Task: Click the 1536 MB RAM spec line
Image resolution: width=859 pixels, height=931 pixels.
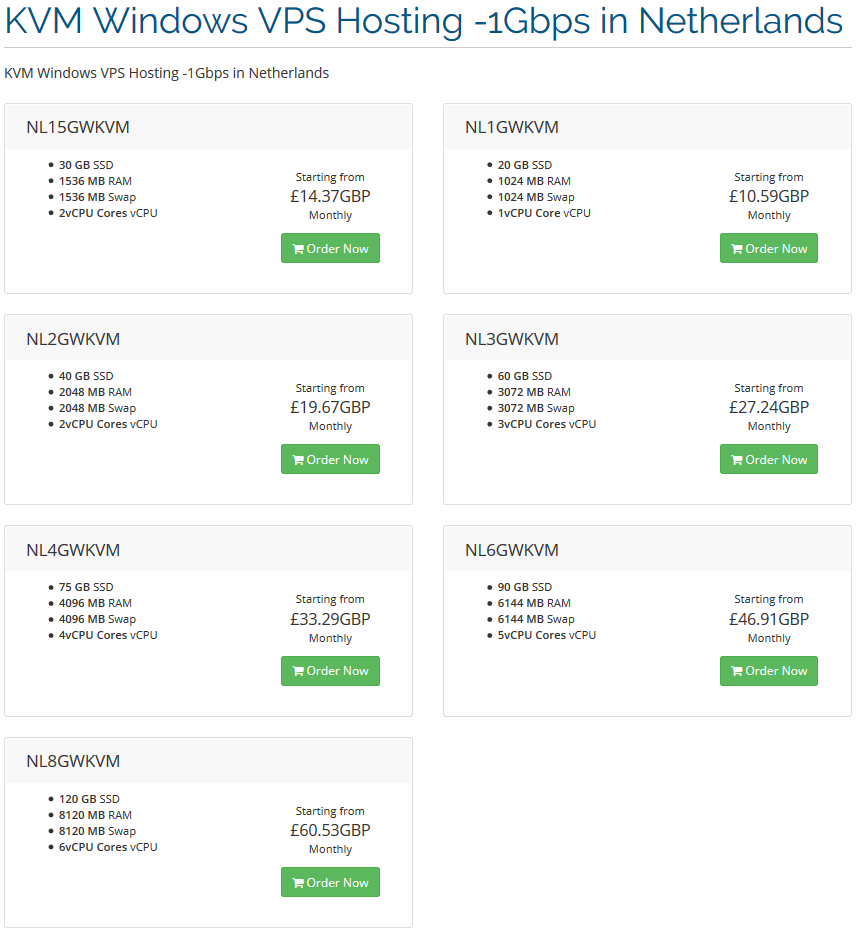Action: point(96,181)
